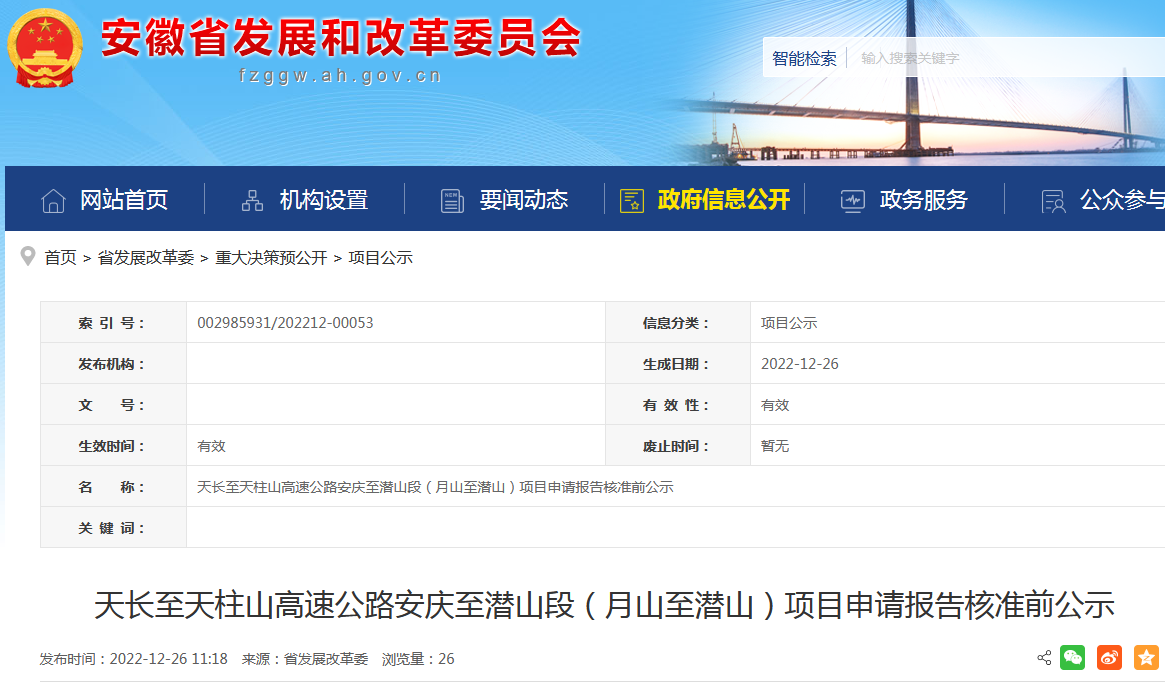Viewport: 1165px width, 682px height.
Task: Open the 网站首页 menu item
Action: point(124,200)
